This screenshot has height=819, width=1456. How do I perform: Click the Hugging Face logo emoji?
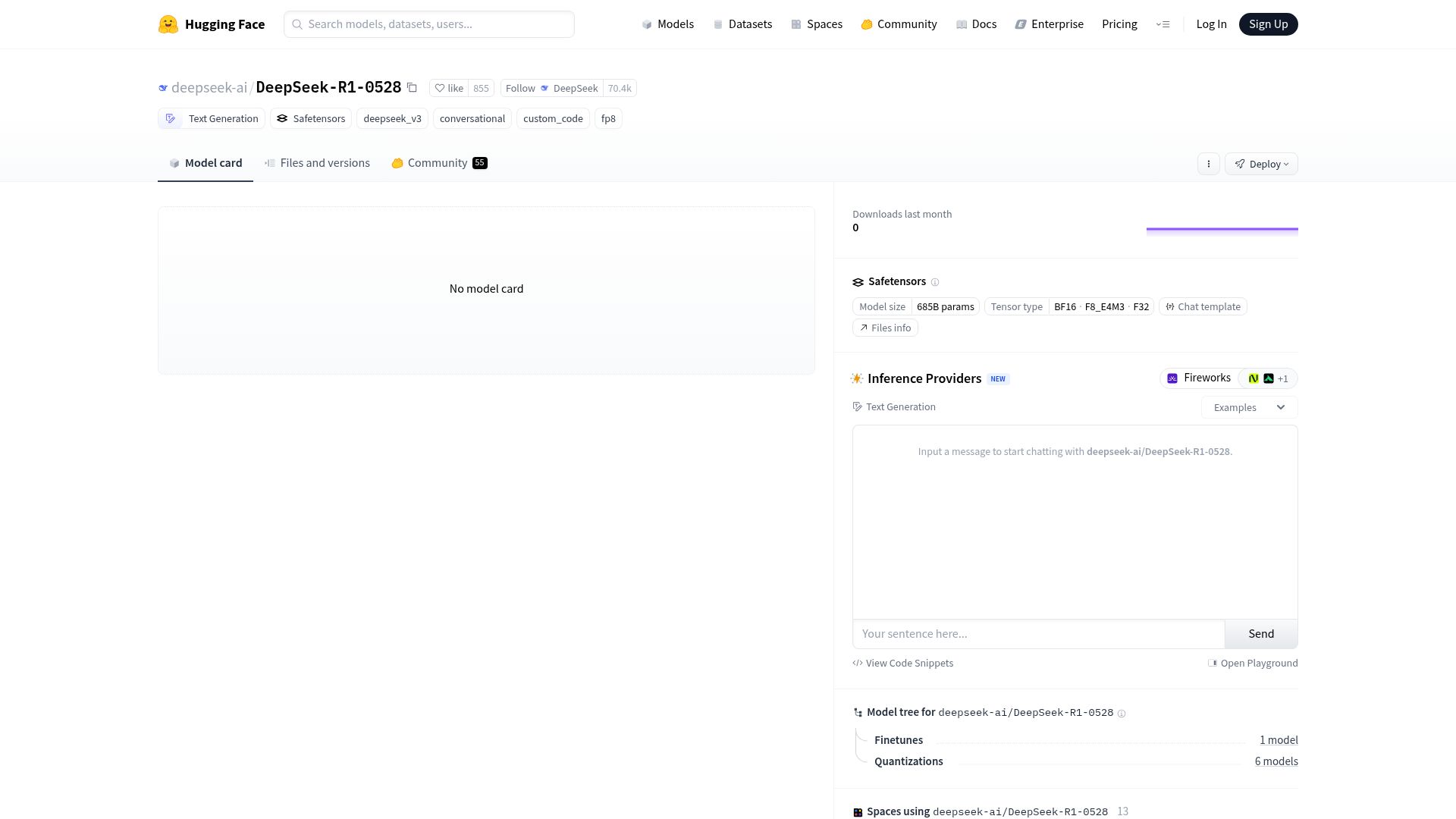click(x=168, y=24)
